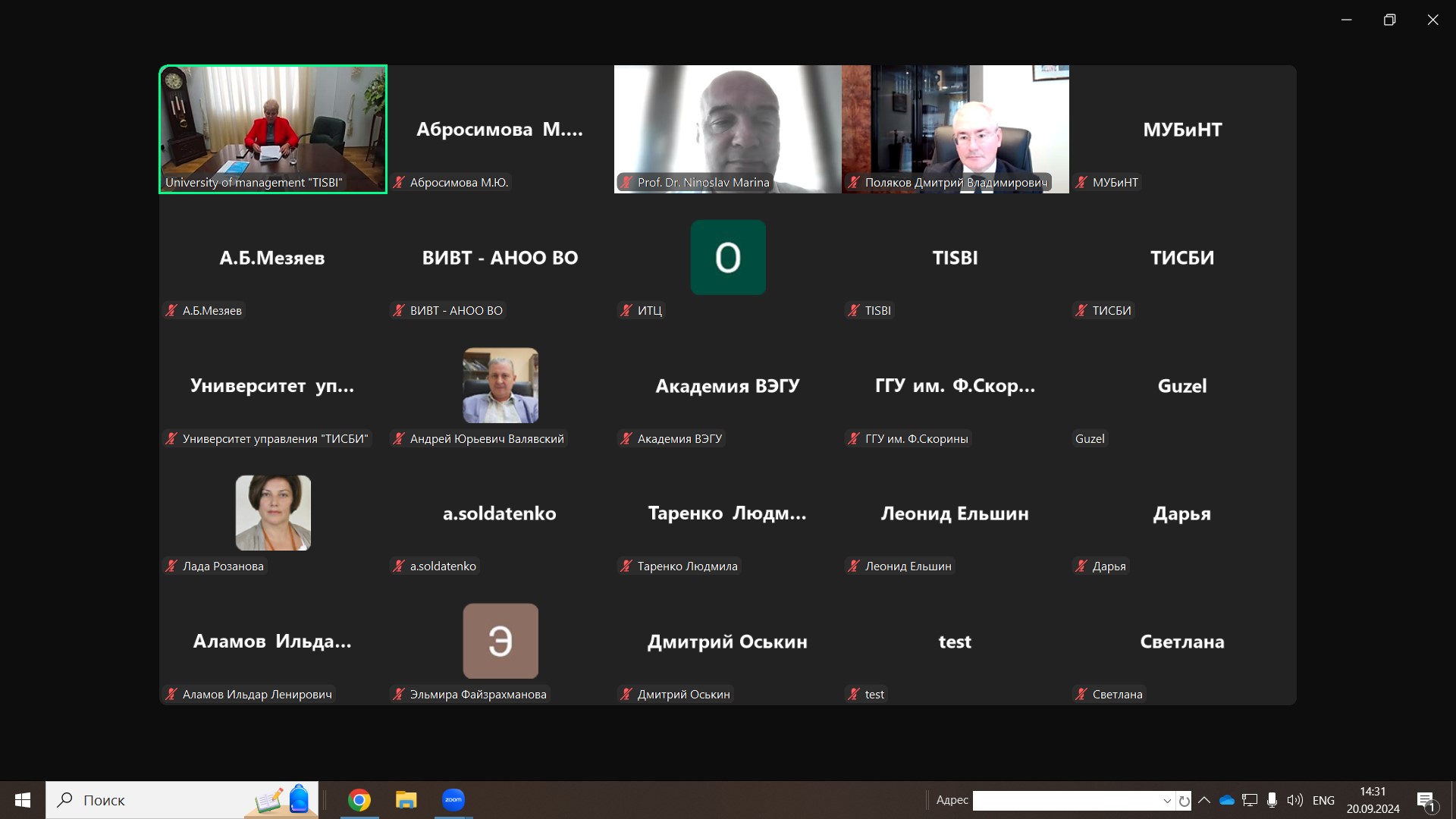Click muted mic icon beside ТИСБИ label

pyautogui.click(x=1081, y=310)
